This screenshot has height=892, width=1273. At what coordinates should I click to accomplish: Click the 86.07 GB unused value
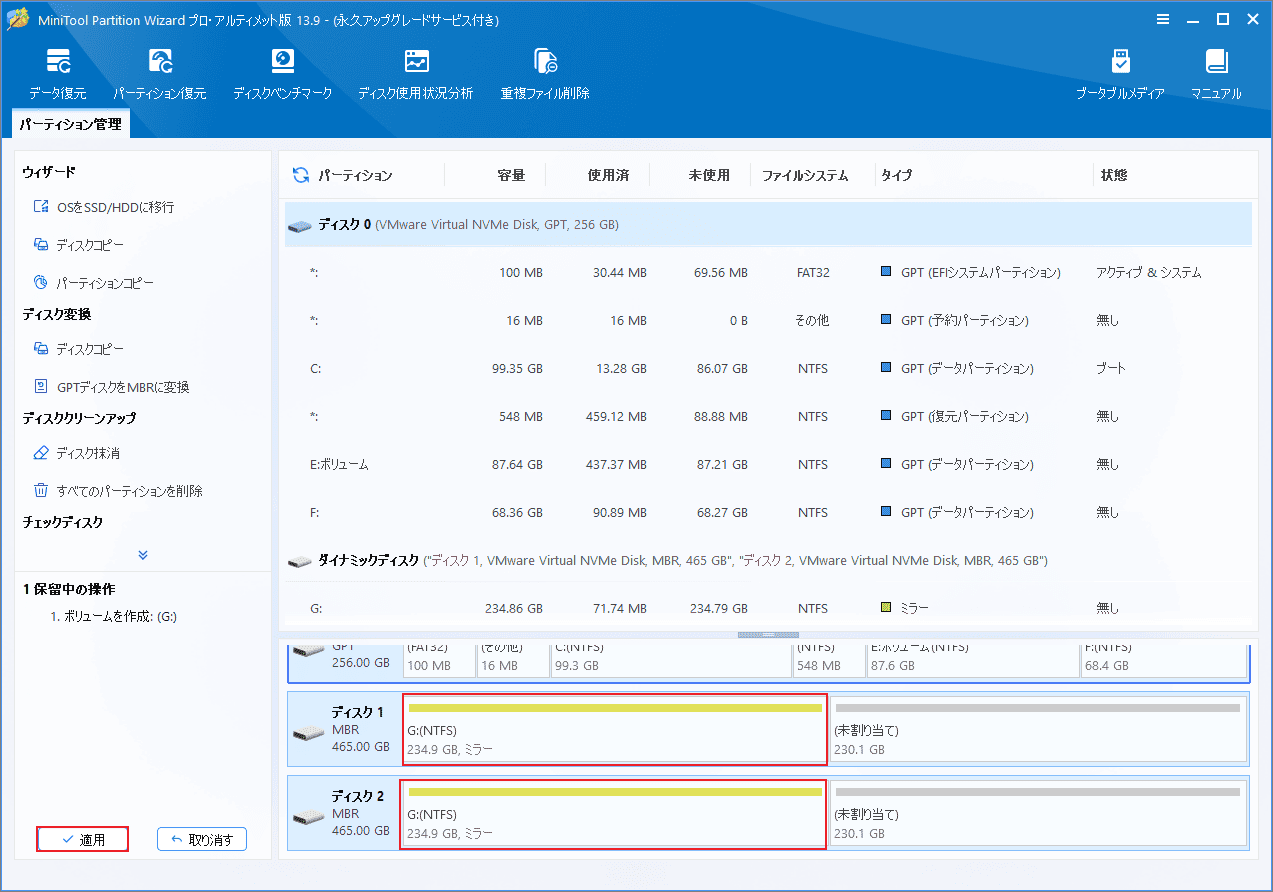[716, 368]
